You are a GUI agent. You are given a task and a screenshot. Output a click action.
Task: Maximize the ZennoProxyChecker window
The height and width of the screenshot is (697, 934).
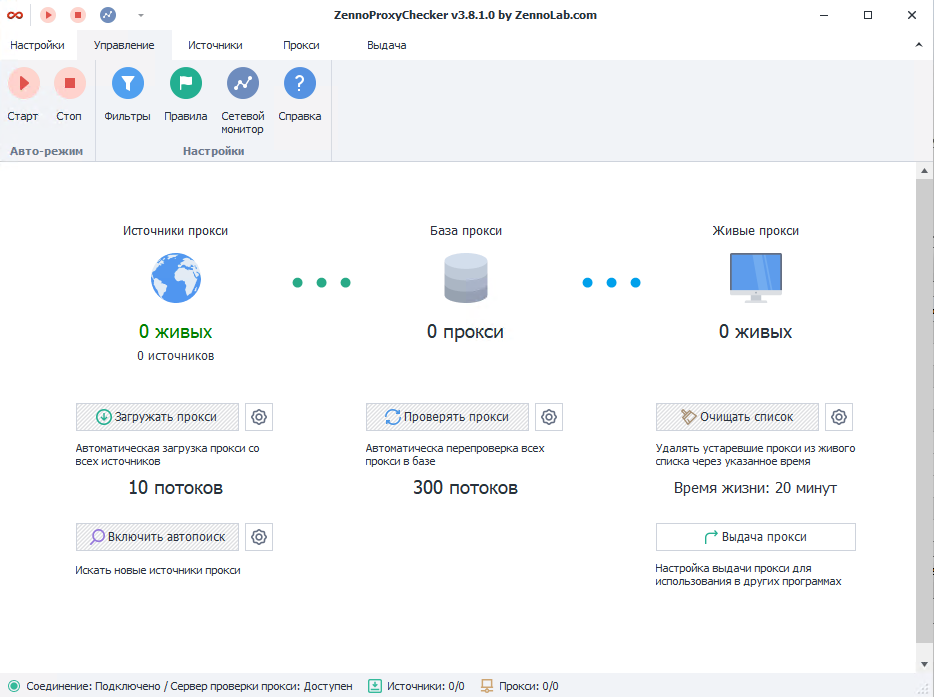click(x=868, y=15)
